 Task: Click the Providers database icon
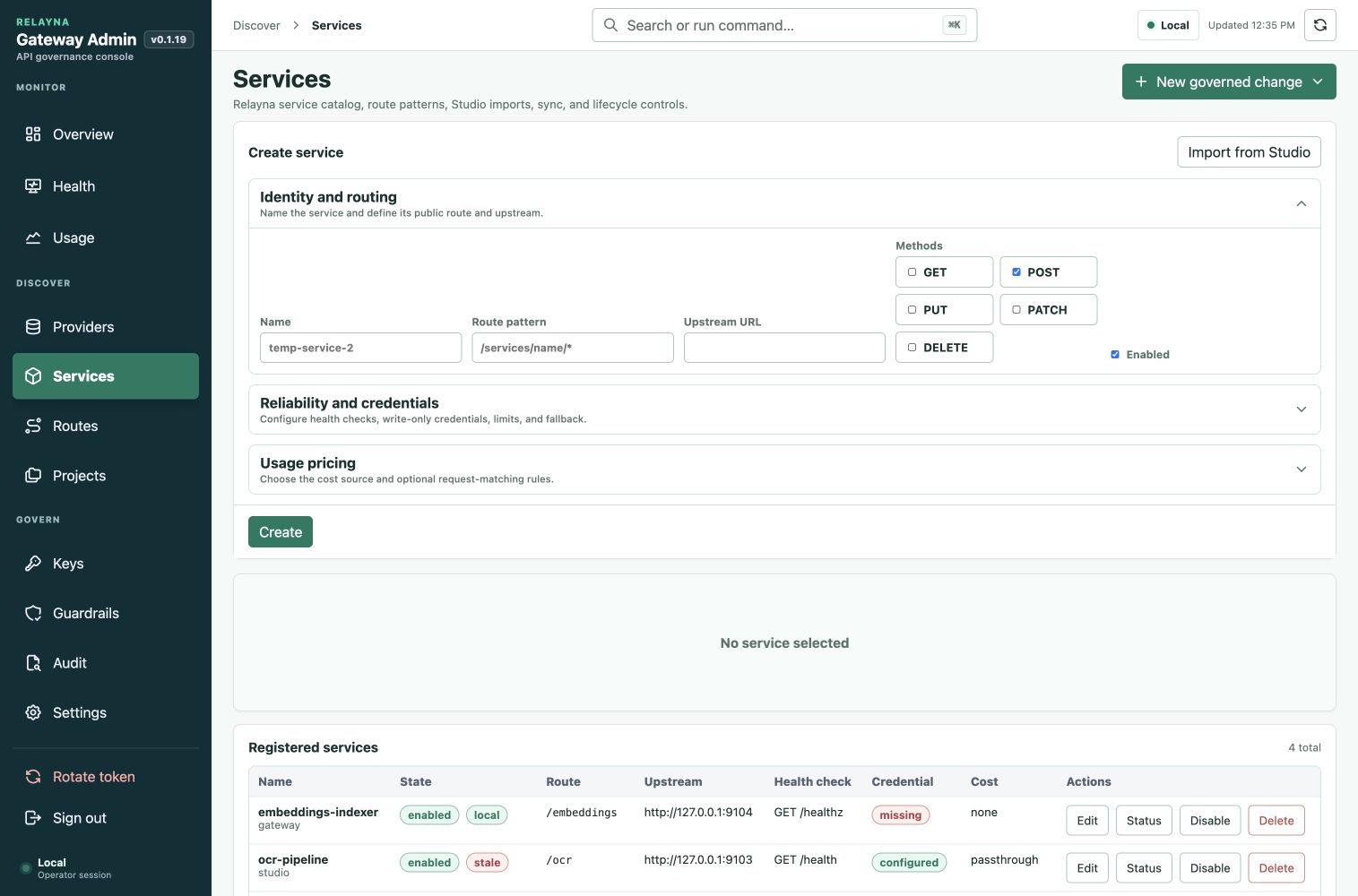tap(33, 327)
